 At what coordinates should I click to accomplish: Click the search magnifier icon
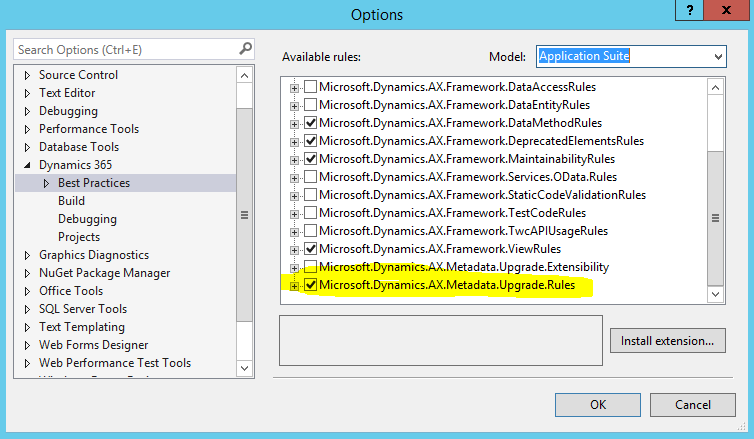[245, 49]
